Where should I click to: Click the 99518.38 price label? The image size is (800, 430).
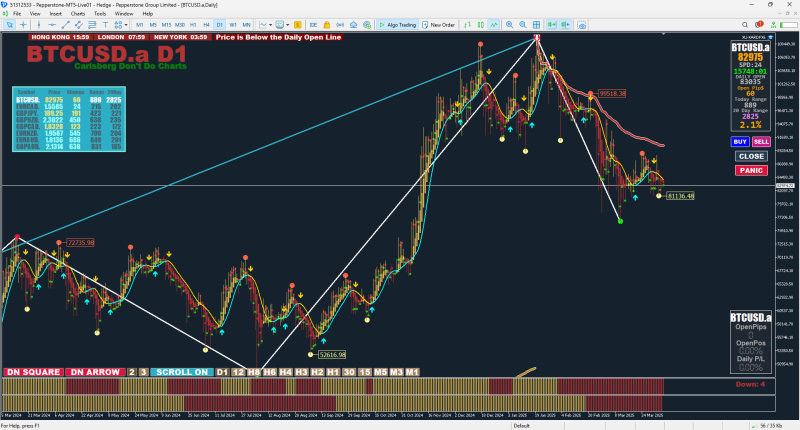click(x=612, y=94)
